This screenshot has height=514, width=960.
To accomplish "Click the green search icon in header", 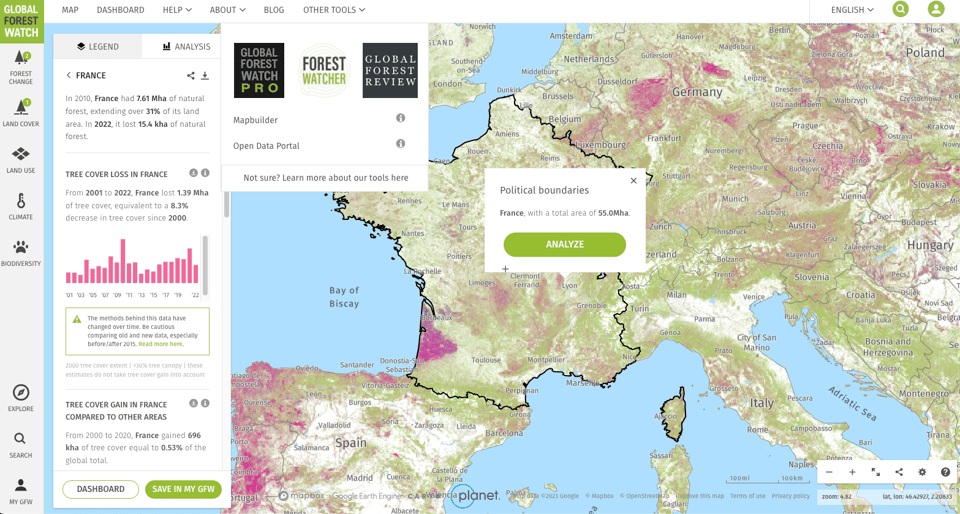I will (x=900, y=10).
